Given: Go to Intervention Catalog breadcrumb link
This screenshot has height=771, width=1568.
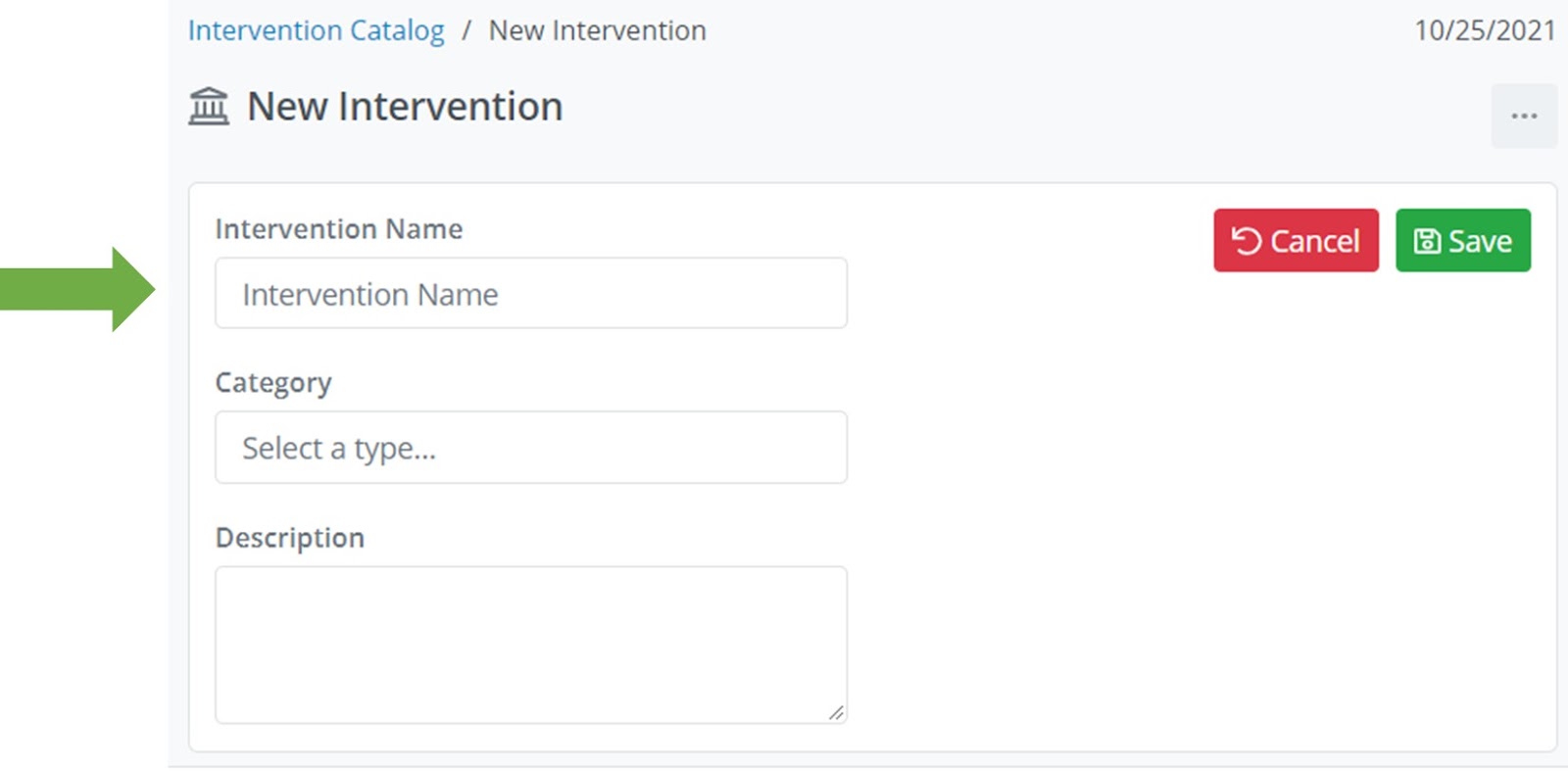Looking at the screenshot, I should tap(316, 30).
